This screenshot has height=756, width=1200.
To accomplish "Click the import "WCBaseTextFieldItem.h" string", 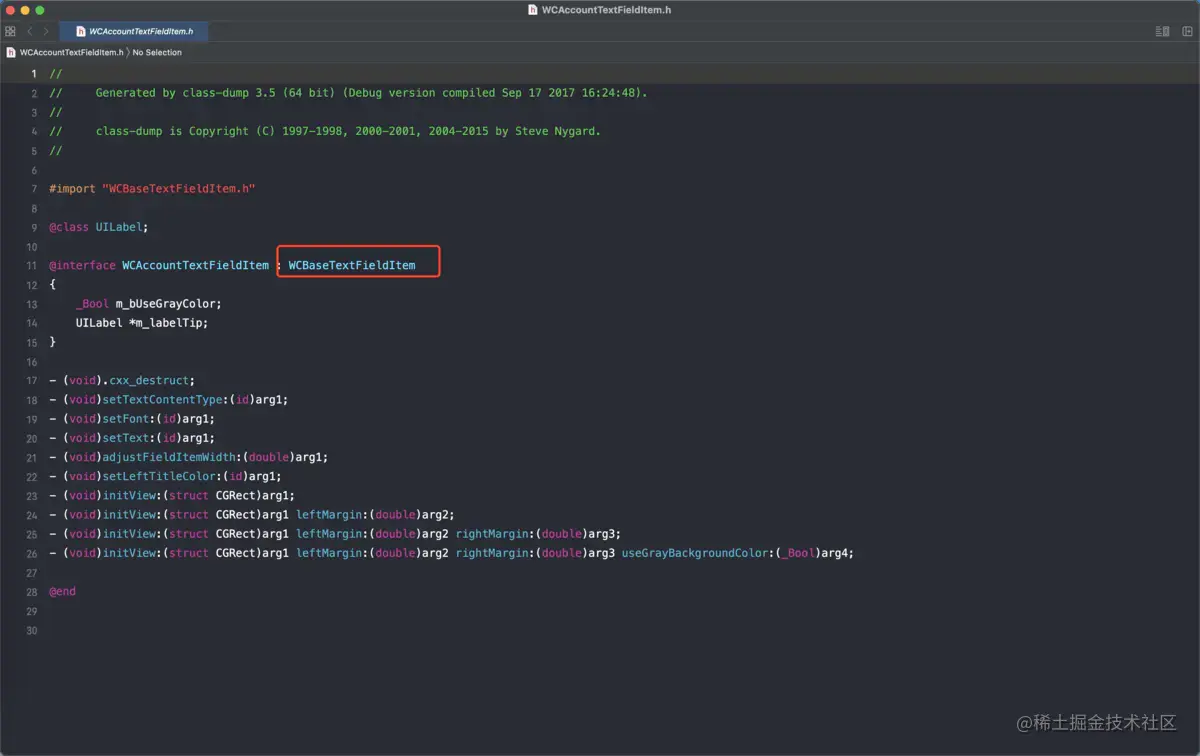I will click(179, 188).
